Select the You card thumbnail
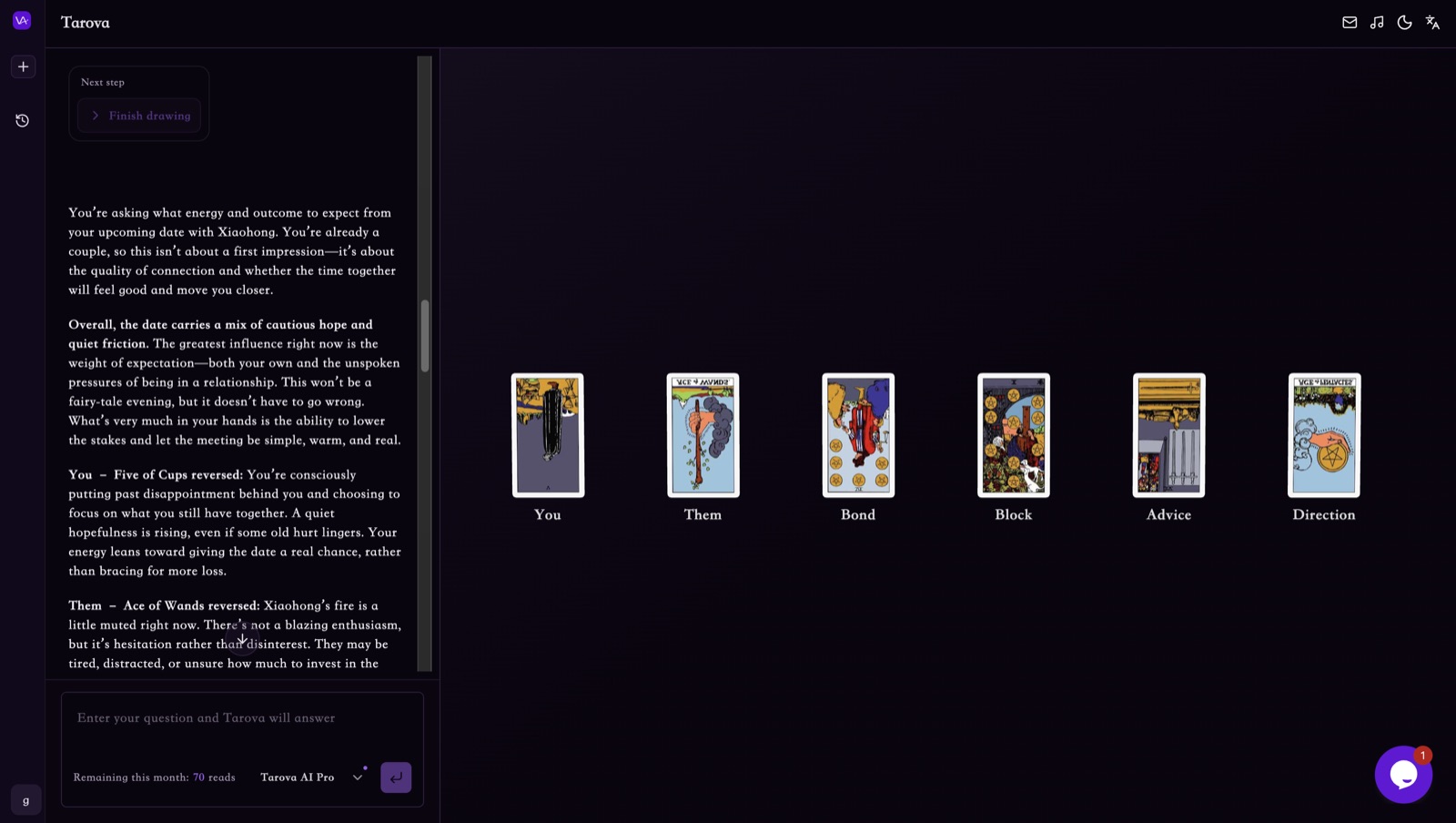This screenshot has width=1456, height=823. point(548,435)
